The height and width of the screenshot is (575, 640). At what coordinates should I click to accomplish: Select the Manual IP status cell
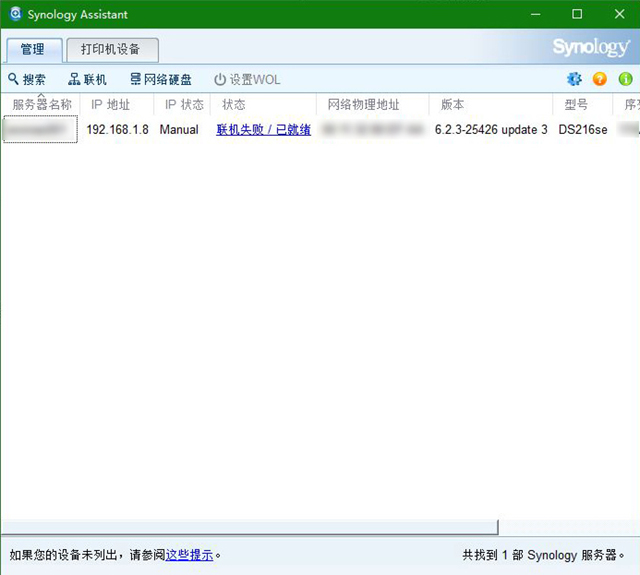click(x=179, y=130)
